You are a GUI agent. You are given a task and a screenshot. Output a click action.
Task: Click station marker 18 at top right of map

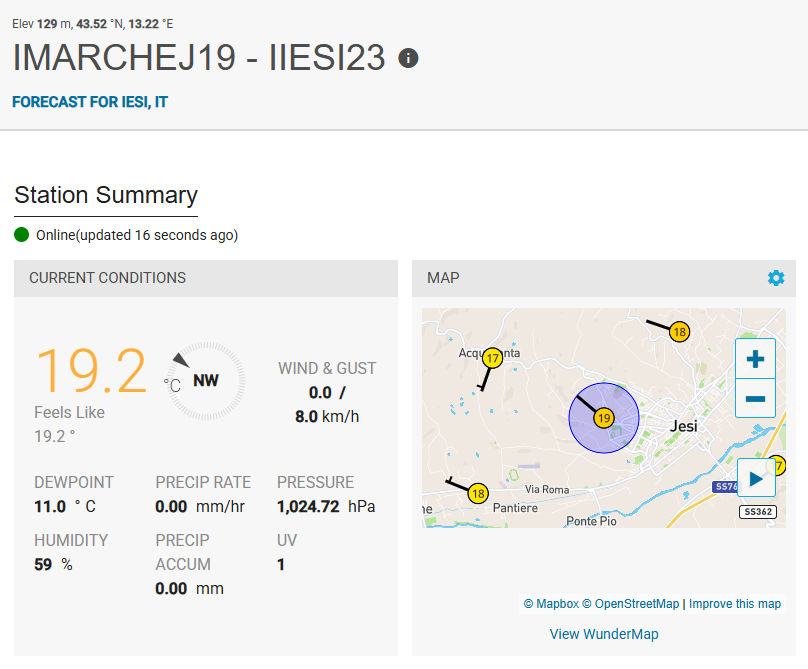pyautogui.click(x=679, y=332)
